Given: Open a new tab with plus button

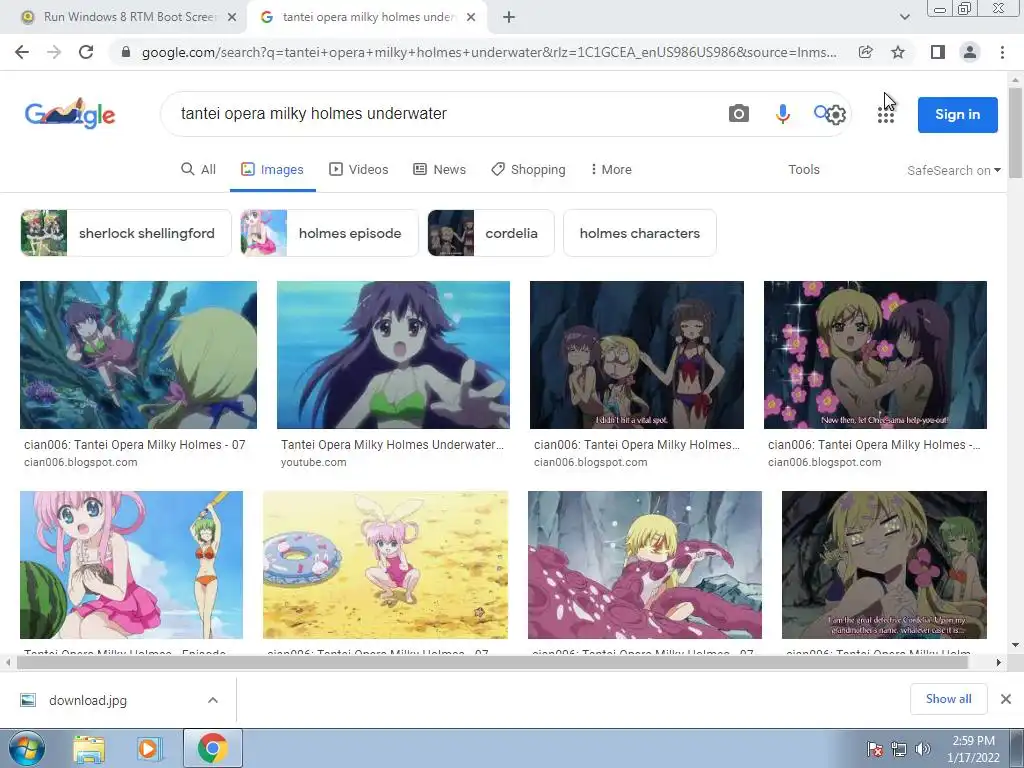Looking at the screenshot, I should coord(509,17).
